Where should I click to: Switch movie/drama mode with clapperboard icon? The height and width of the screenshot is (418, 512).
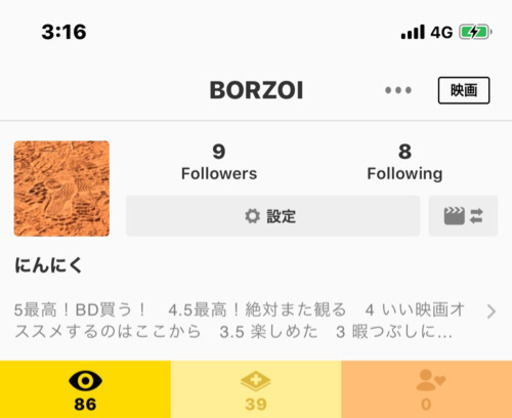click(x=463, y=216)
